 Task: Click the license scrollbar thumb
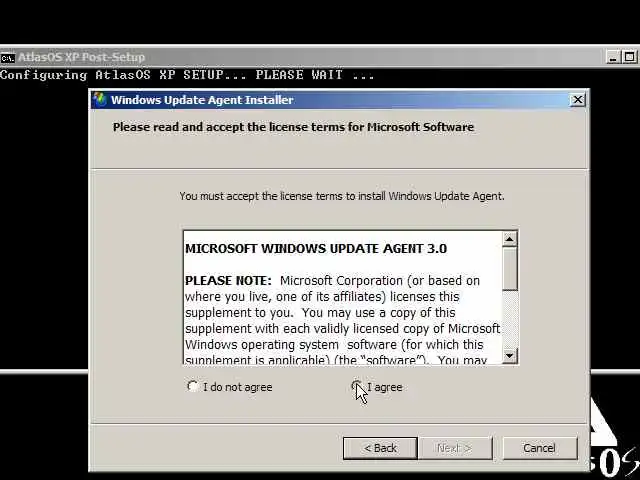click(509, 269)
